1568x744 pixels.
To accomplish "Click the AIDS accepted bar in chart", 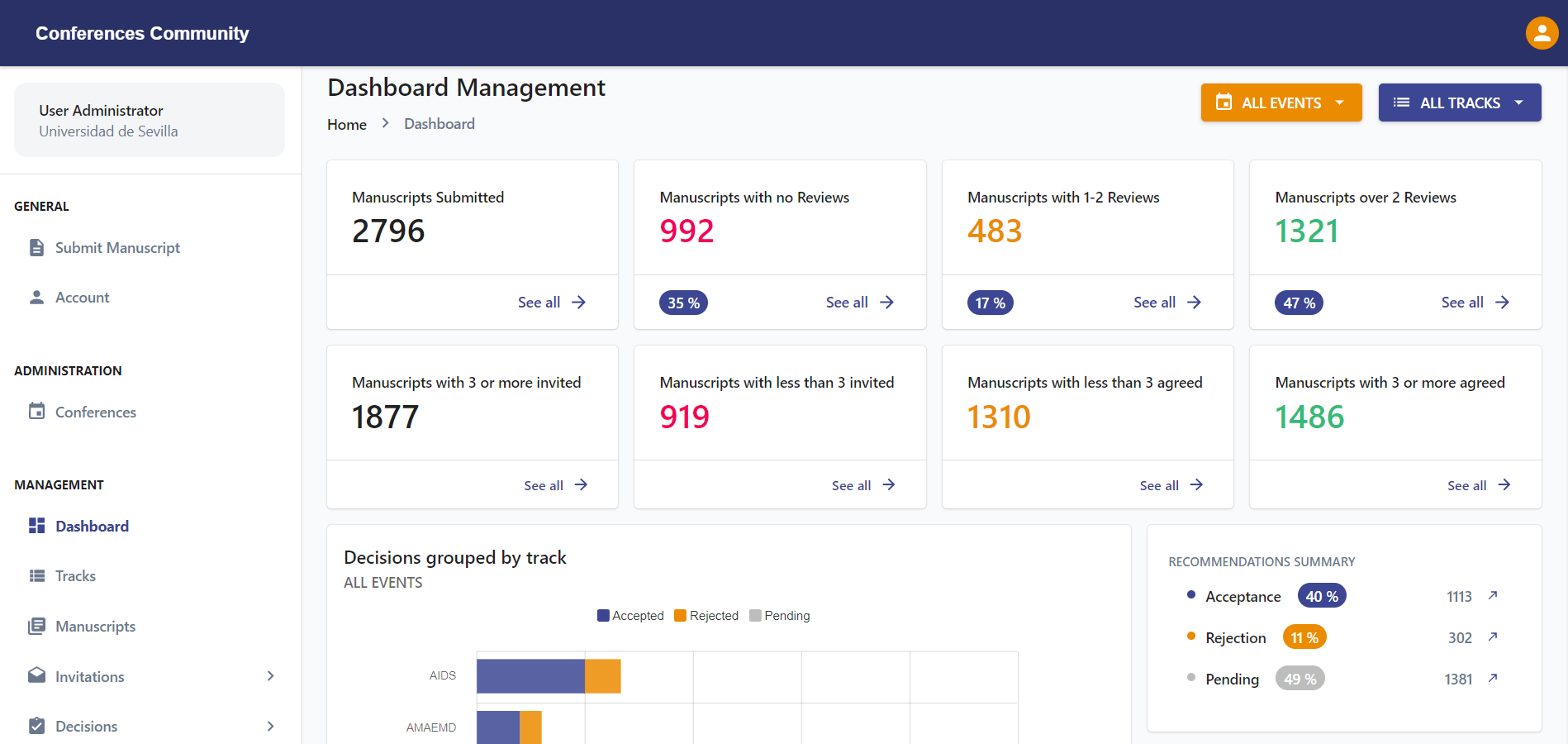I will 530,676.
